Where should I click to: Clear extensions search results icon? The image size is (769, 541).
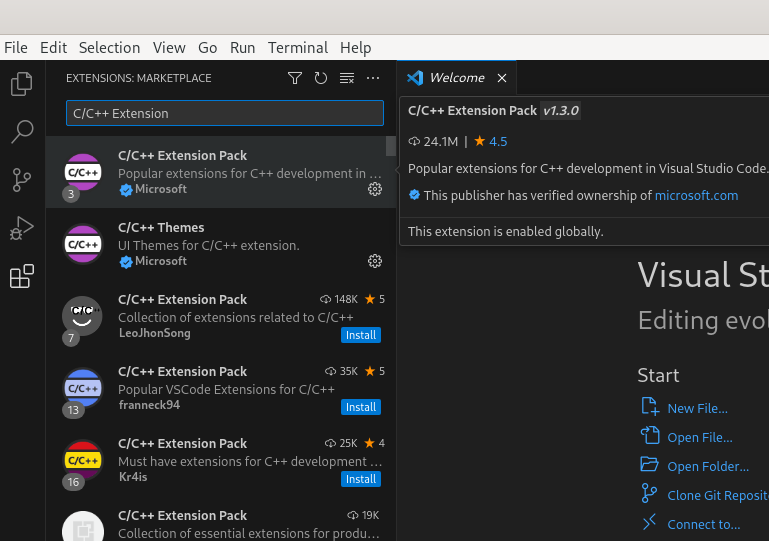point(347,78)
